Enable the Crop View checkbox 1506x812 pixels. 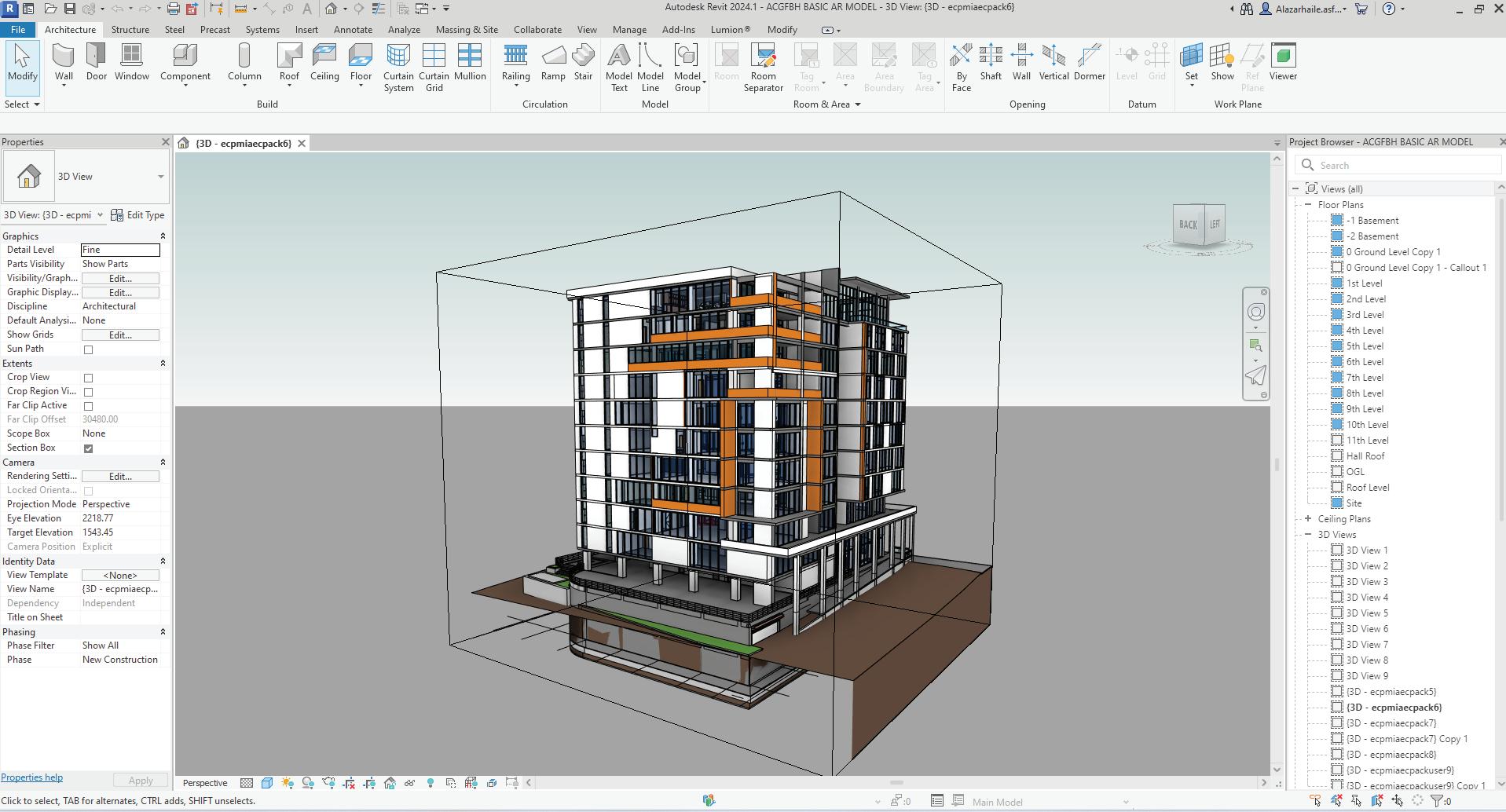click(x=88, y=378)
